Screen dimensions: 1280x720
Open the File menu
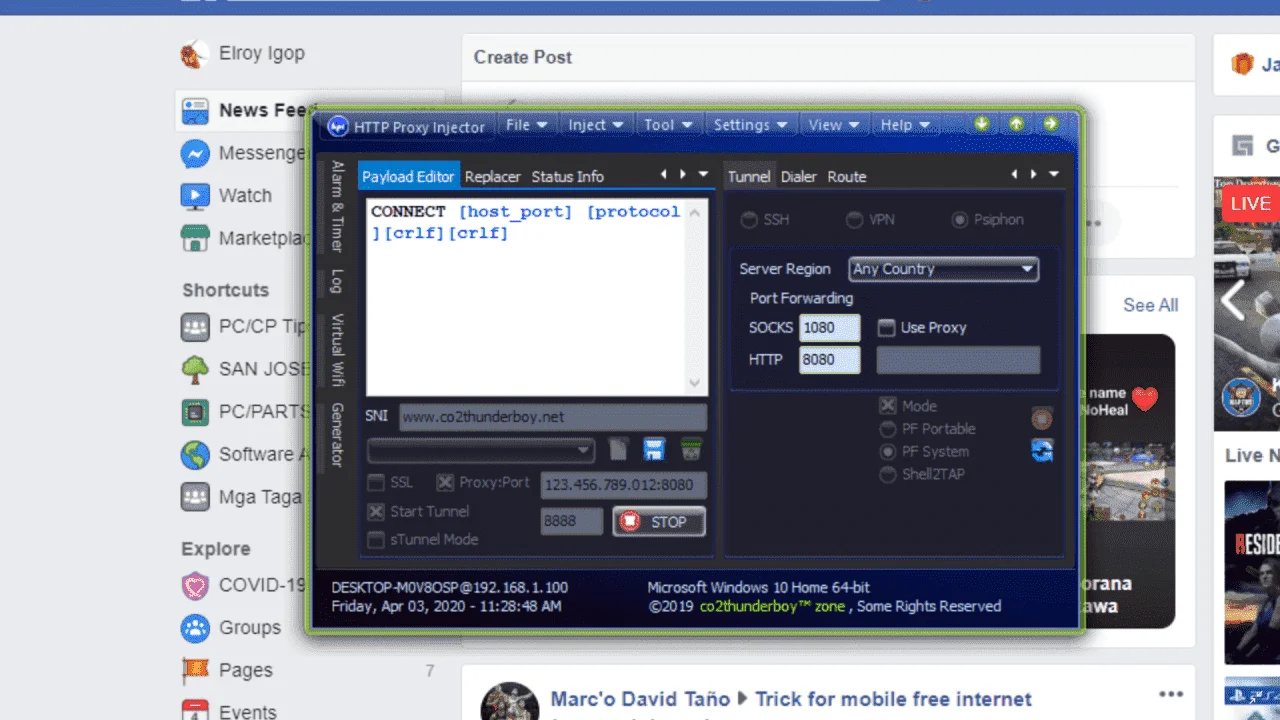coord(527,125)
